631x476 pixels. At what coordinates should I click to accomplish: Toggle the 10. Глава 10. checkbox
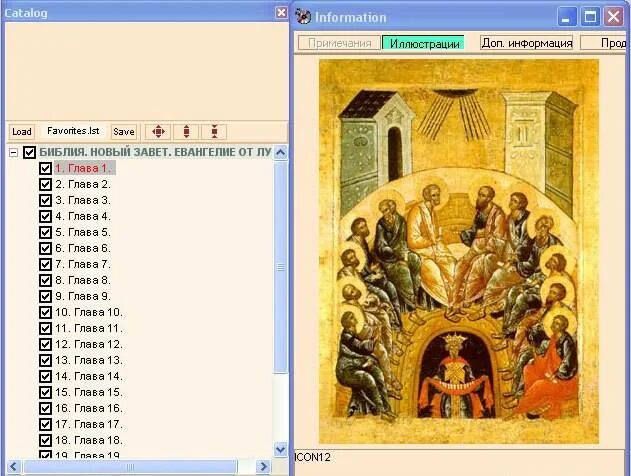click(45, 312)
